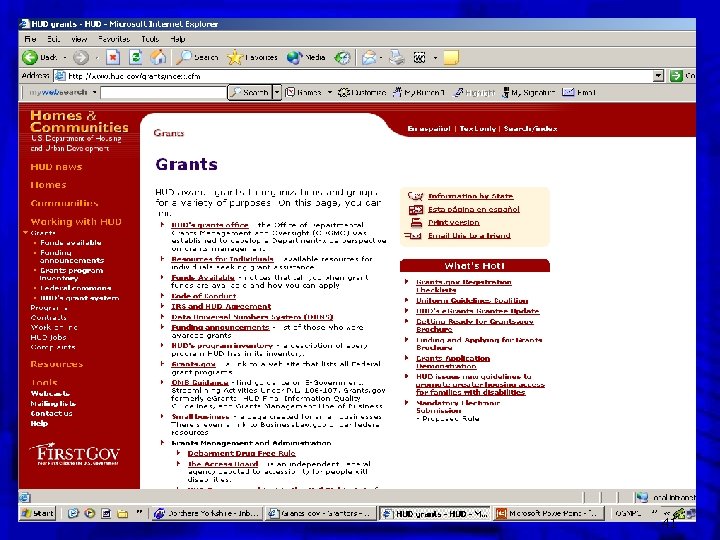
Task: Open Grants.gov Registration Checklists link
Action: [464, 286]
